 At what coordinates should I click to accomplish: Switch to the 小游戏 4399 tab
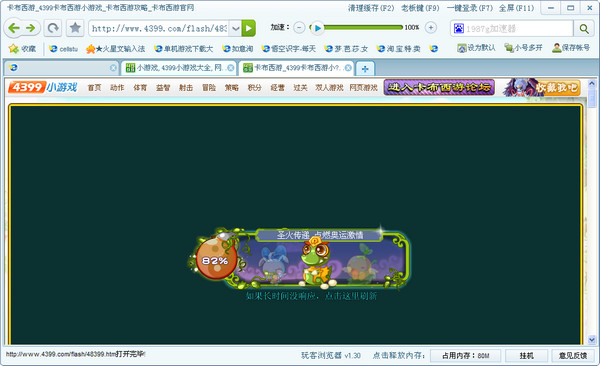click(178, 68)
